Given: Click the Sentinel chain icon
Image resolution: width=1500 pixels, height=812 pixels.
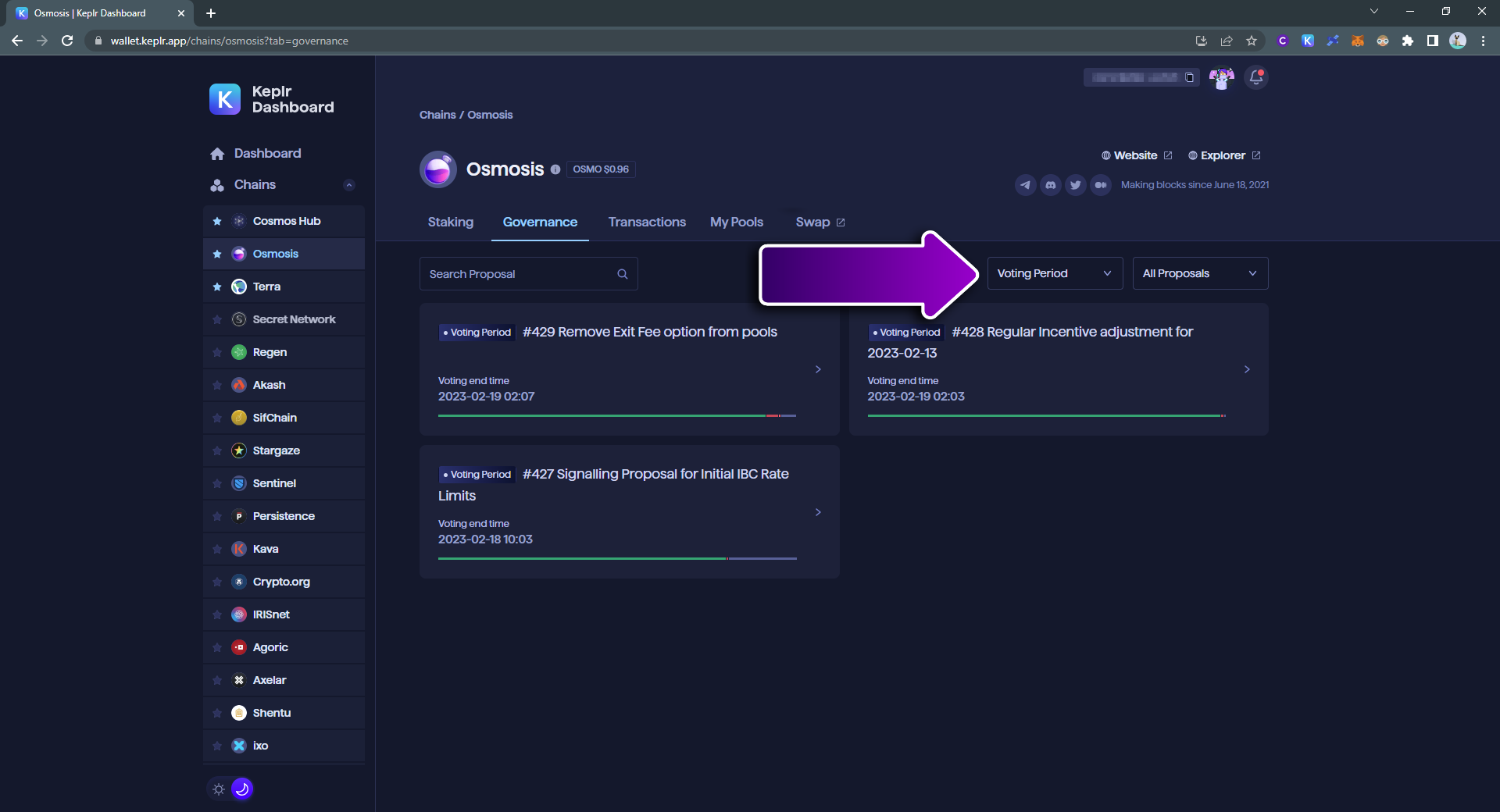Looking at the screenshot, I should point(239,483).
